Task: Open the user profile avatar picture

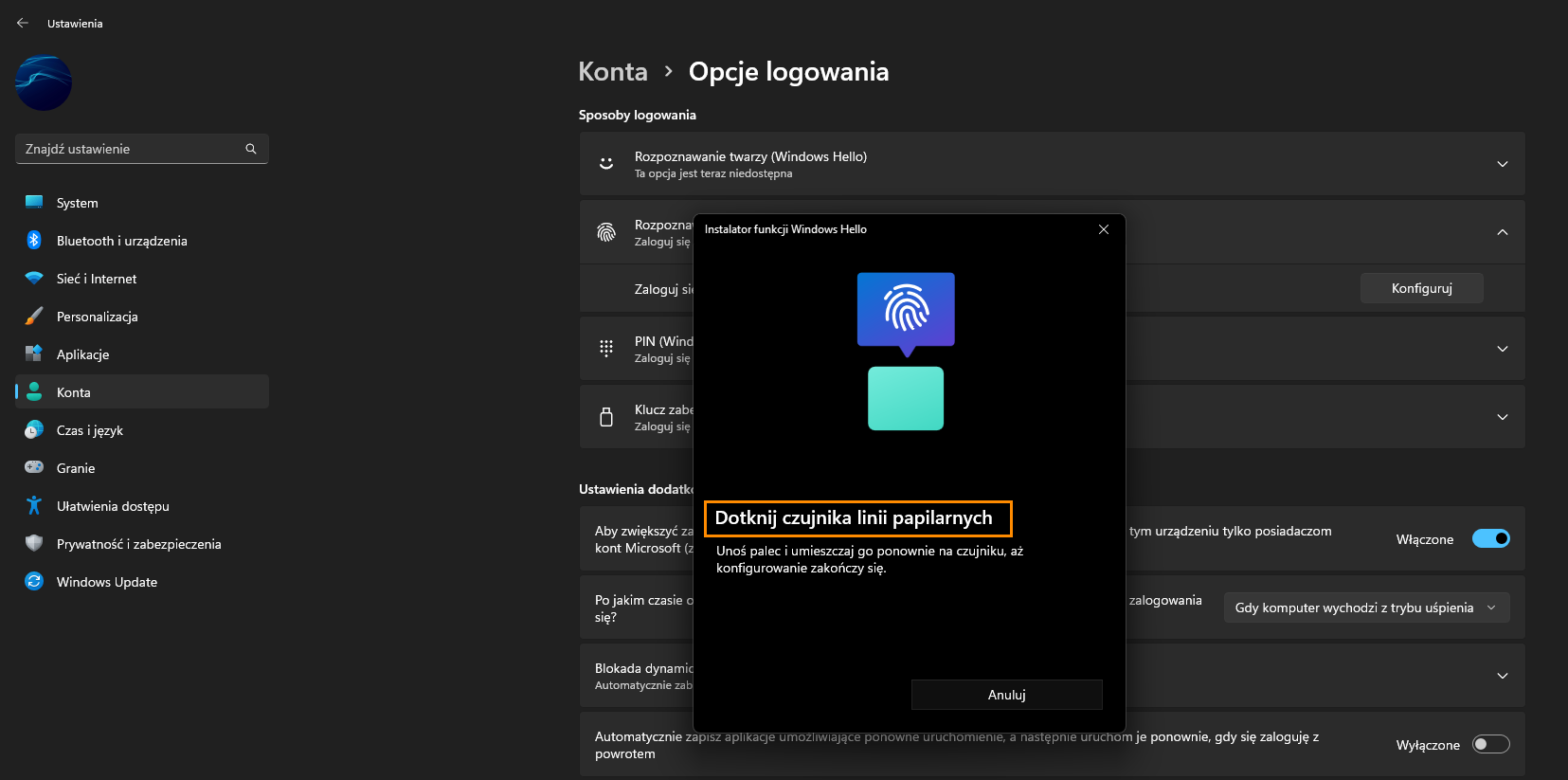Action: (44, 83)
